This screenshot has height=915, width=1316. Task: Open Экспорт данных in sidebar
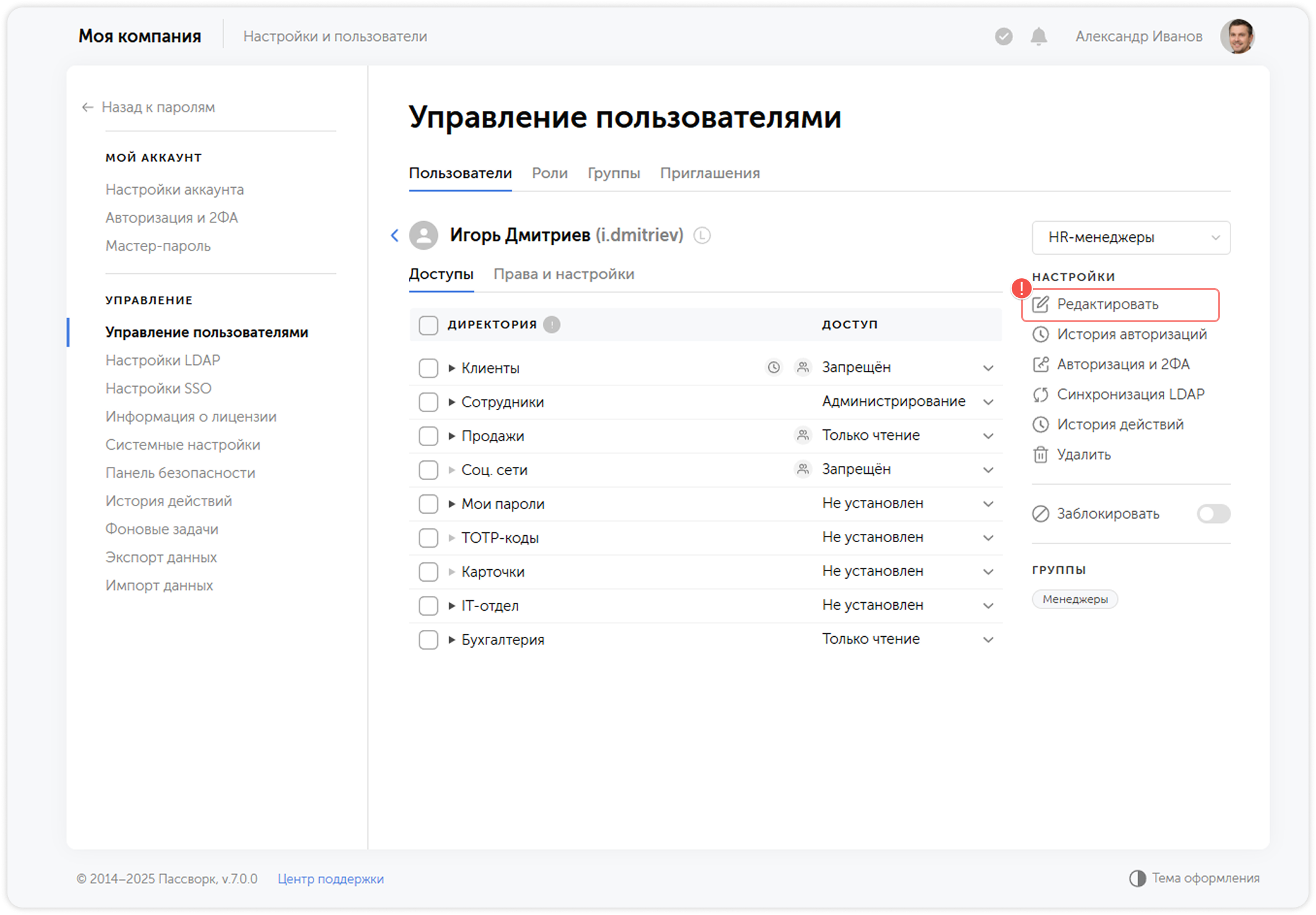click(161, 558)
